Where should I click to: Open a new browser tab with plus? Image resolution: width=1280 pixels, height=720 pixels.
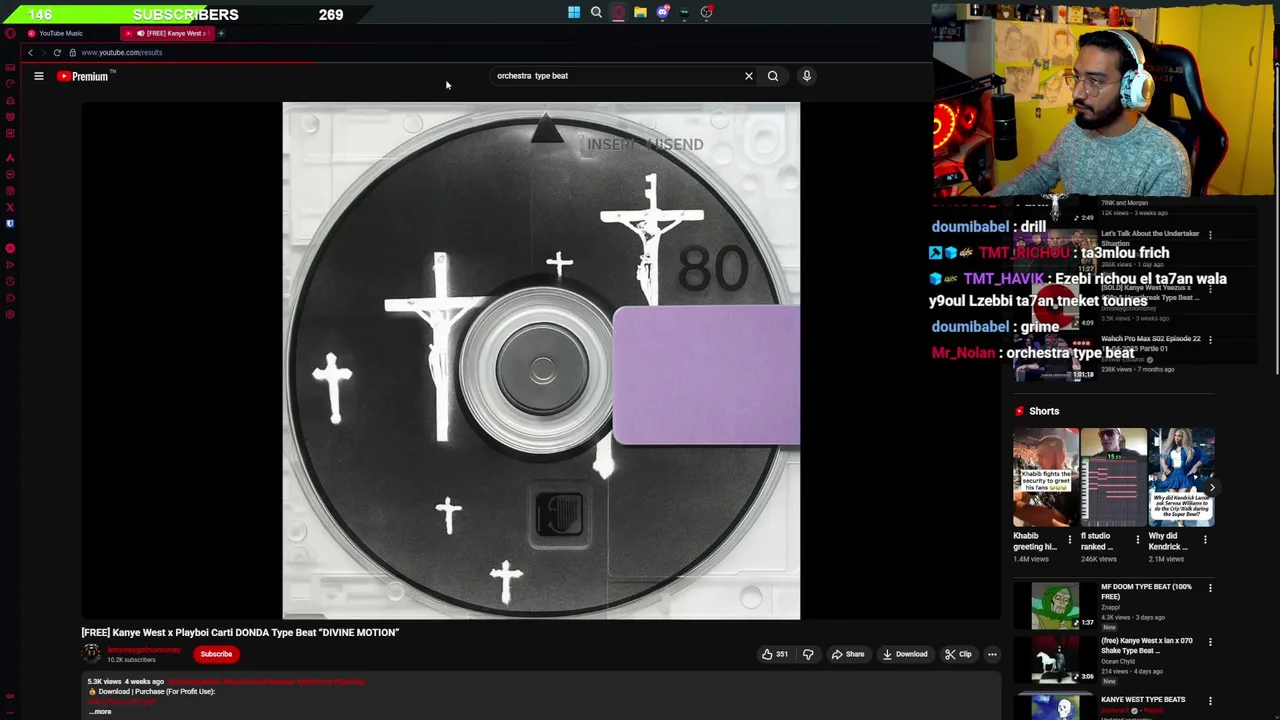coord(221,33)
